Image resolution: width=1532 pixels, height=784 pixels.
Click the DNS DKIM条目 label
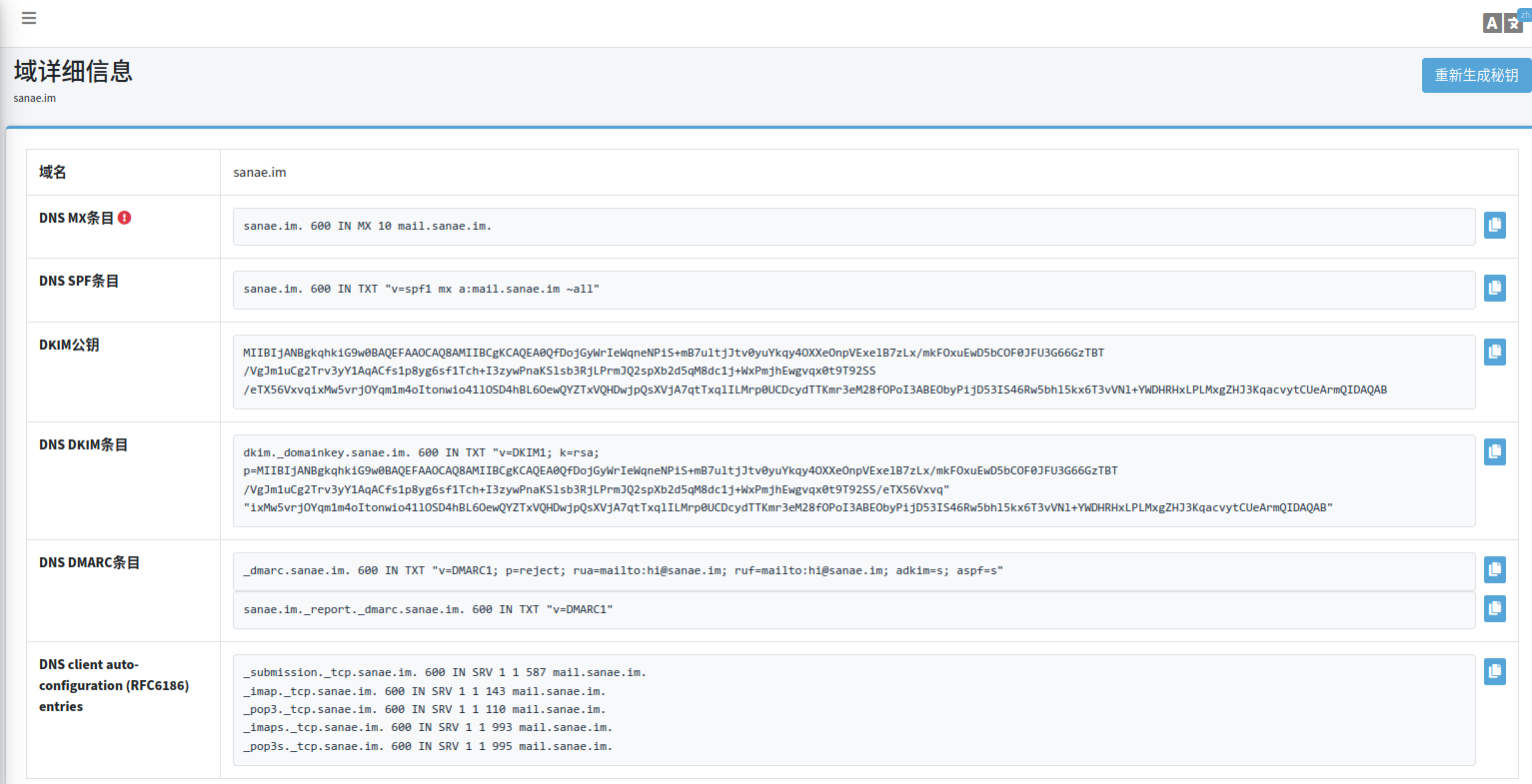point(84,444)
